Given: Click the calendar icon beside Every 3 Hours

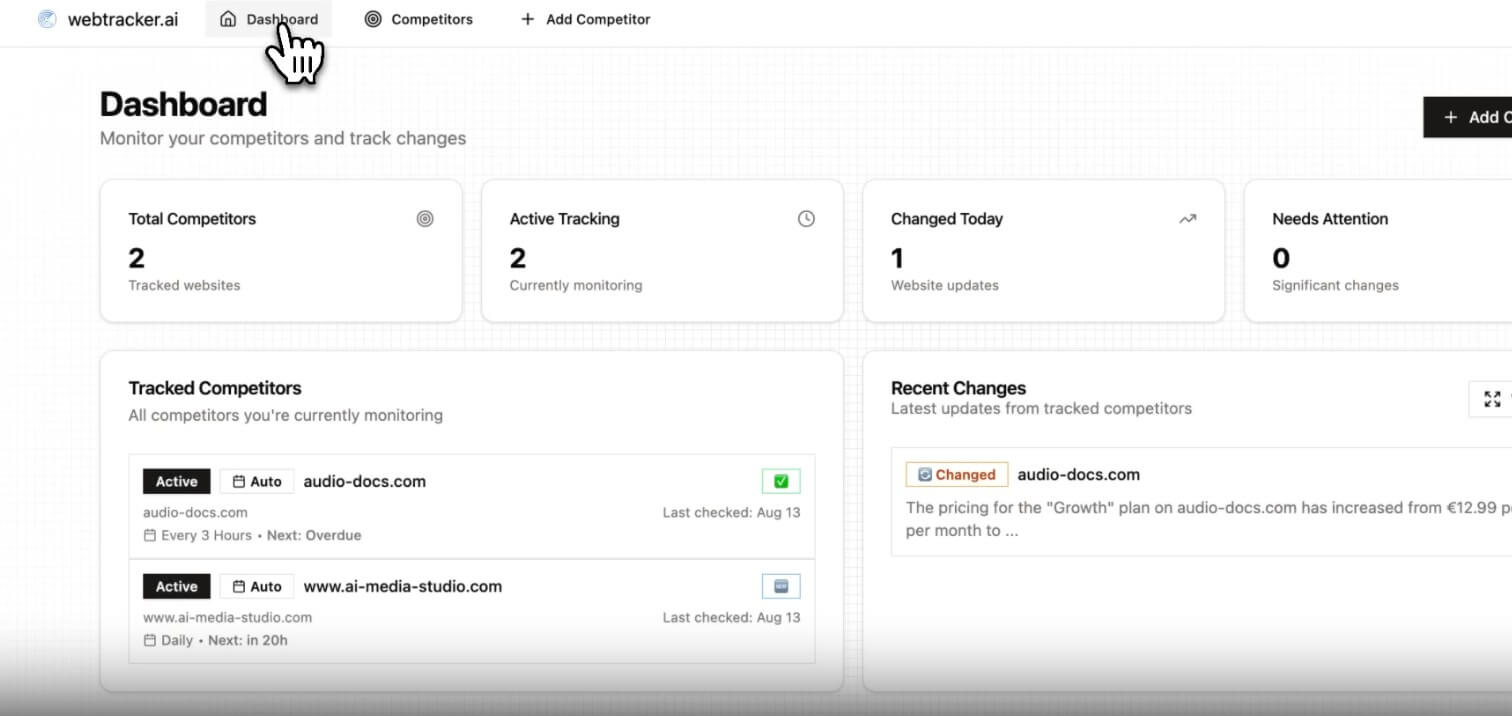Looking at the screenshot, I should click(150, 535).
